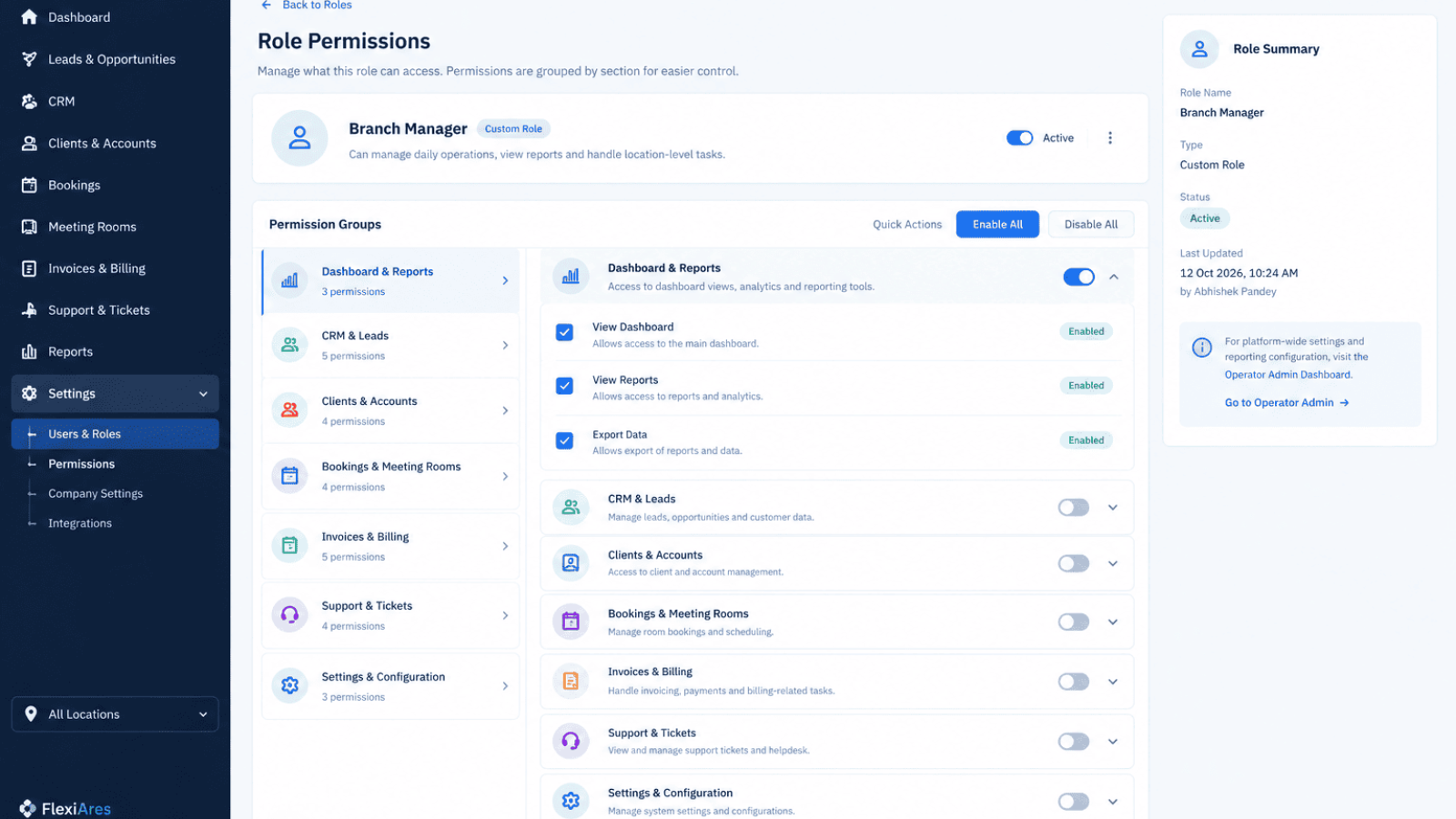The height and width of the screenshot is (819, 1456).
Task: Click the Meeting Rooms sidebar icon
Action: coord(29,227)
